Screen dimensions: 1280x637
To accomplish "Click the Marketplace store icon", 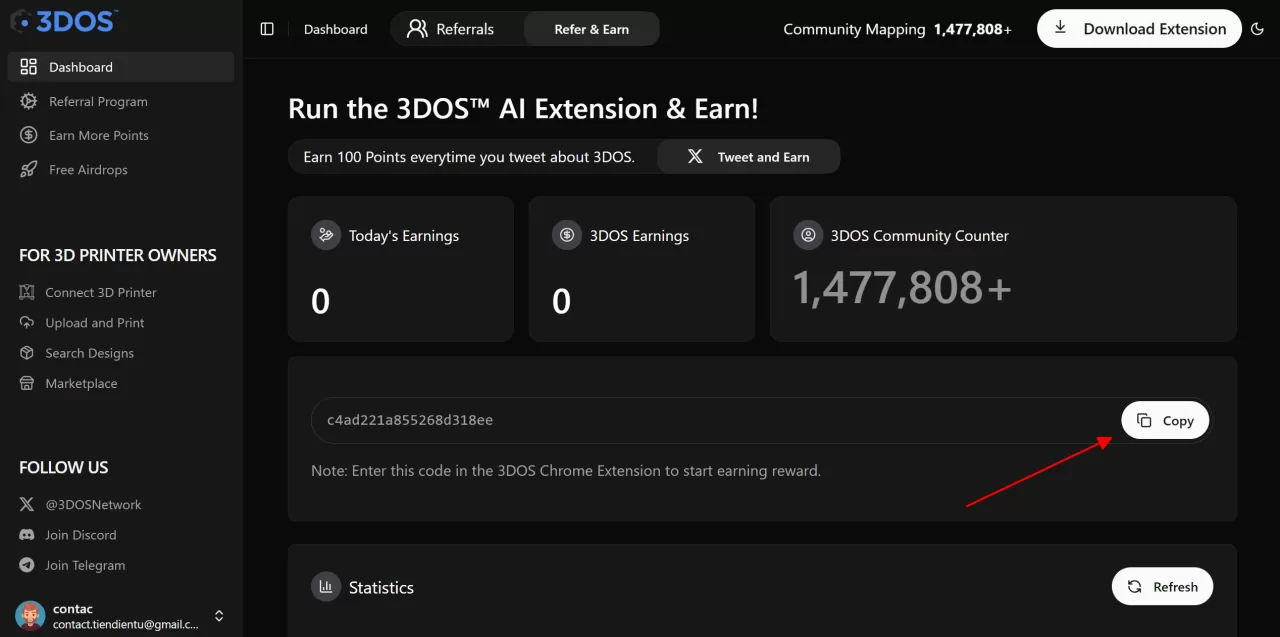I will pyautogui.click(x=27, y=383).
